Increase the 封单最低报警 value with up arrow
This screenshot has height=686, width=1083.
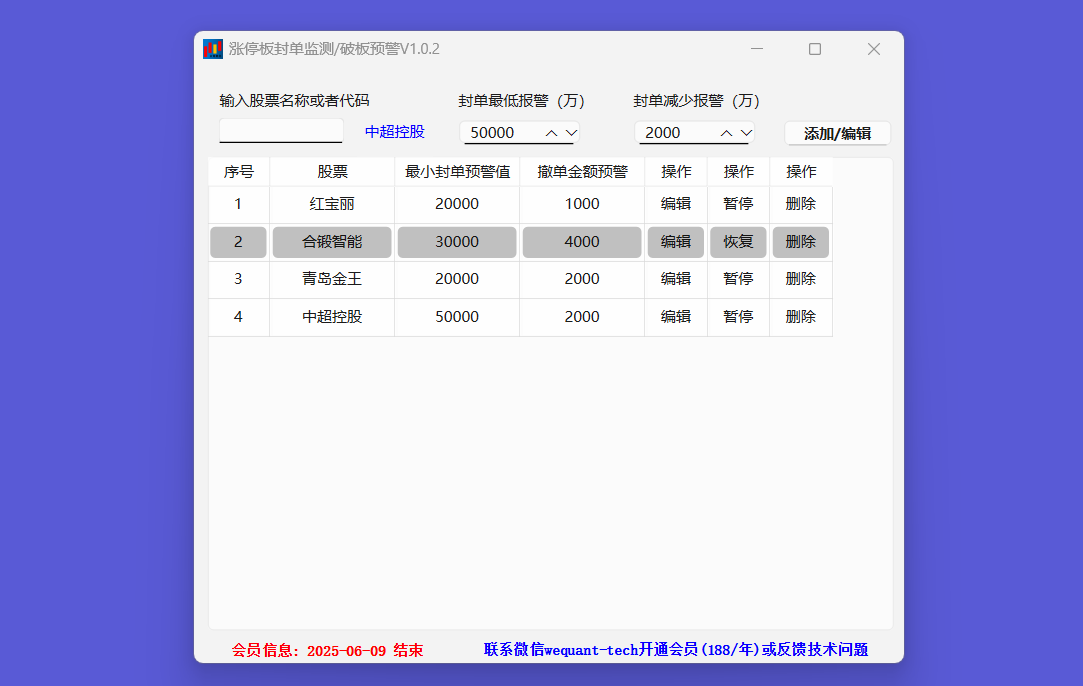(551, 132)
